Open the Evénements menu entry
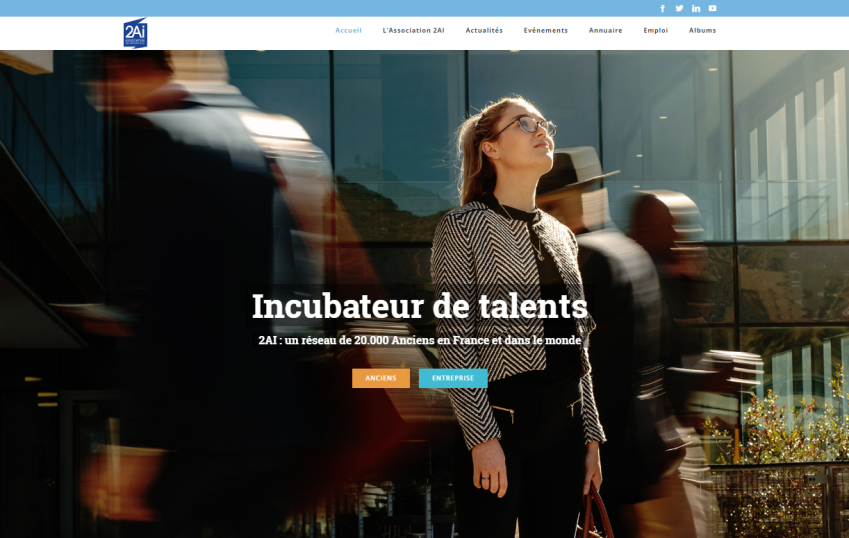This screenshot has height=538, width=849. coord(546,30)
